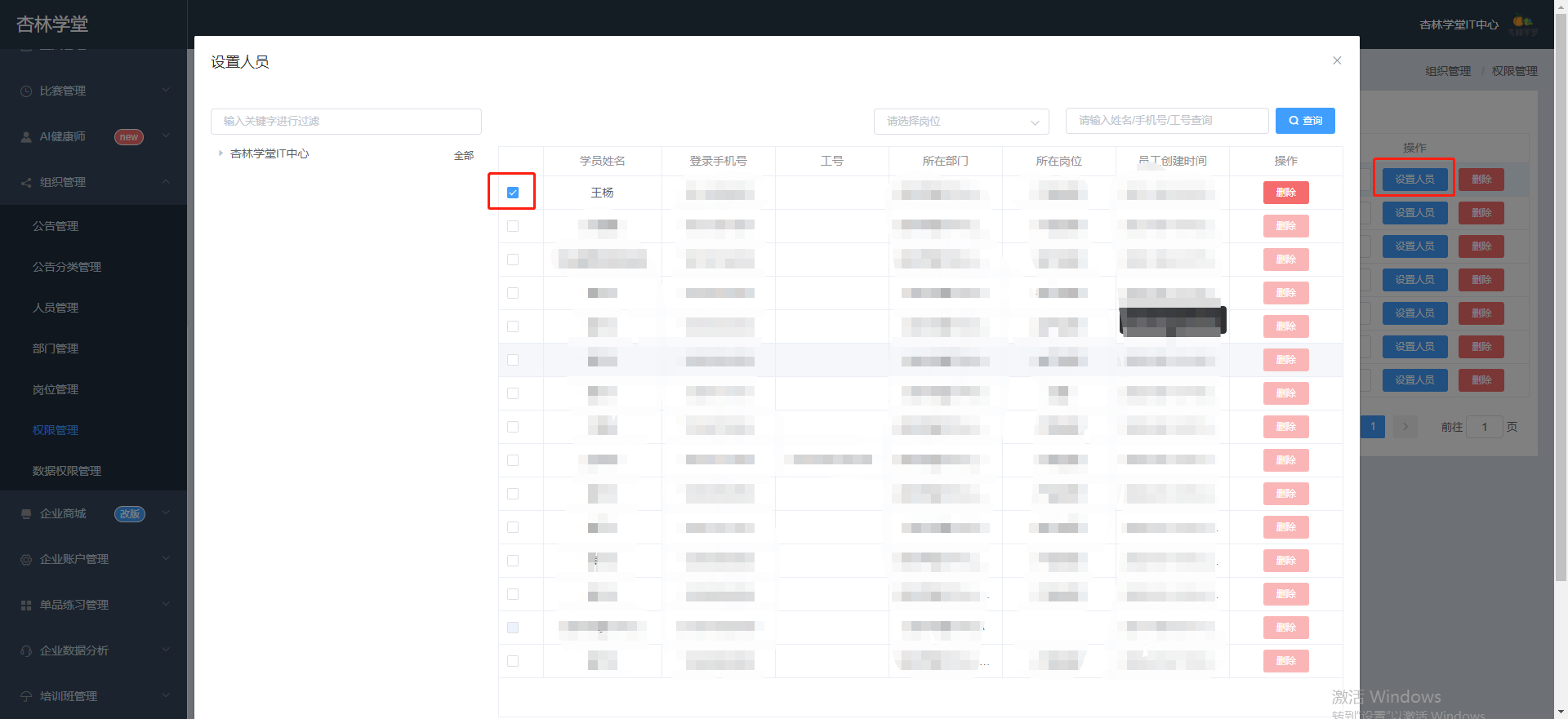1568x719 pixels.
Task: Click the 杏林学堂IT中心 header label
Action: pos(1459,25)
